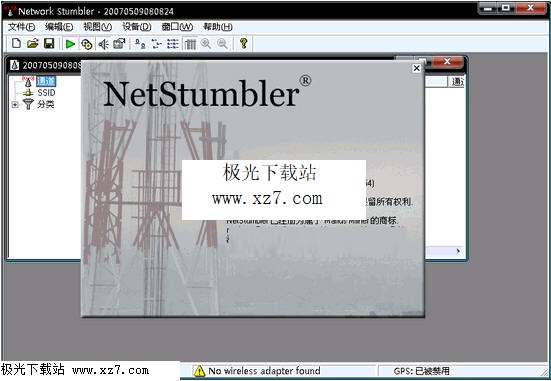This screenshot has width=551, height=381.
Task: Open the 视图(V) menu
Action: pyautogui.click(x=98, y=27)
